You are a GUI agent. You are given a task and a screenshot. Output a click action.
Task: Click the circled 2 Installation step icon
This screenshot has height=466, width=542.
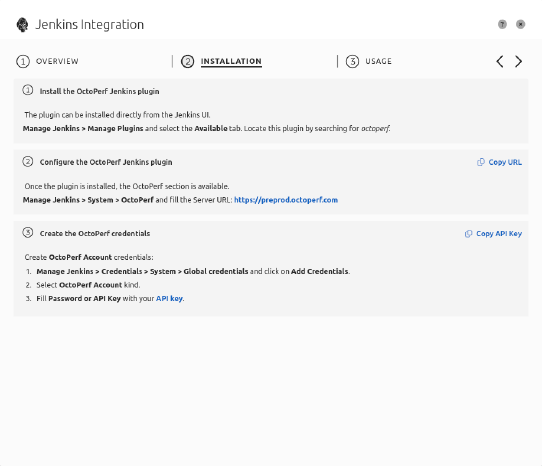188,62
